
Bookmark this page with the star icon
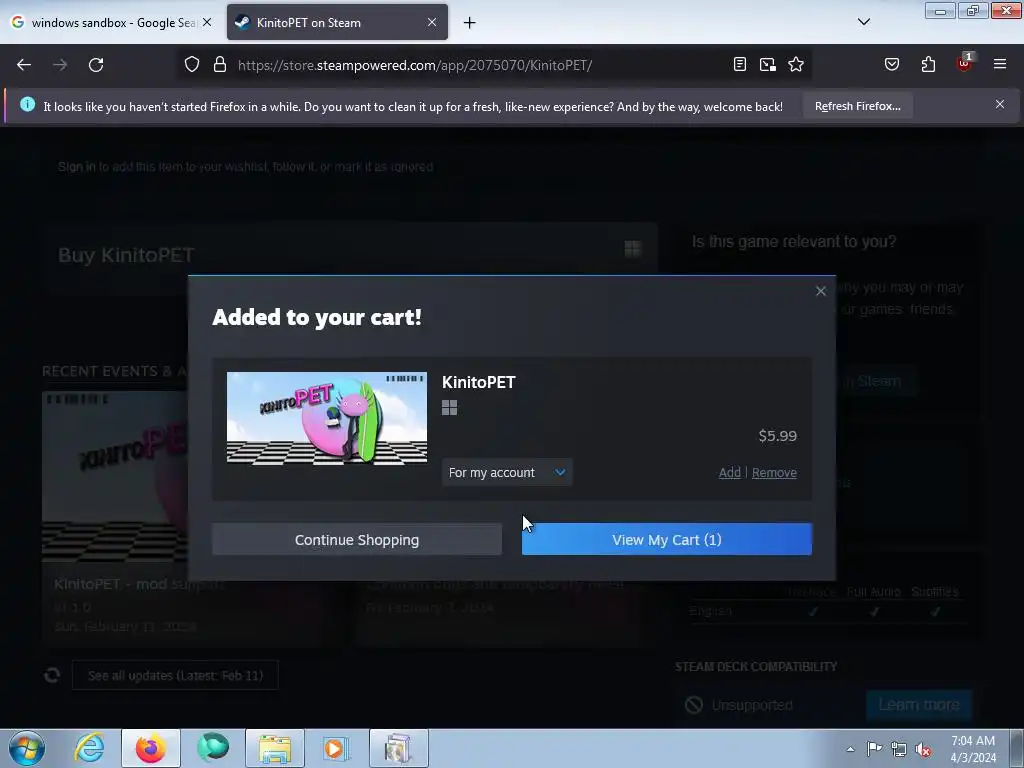click(795, 65)
